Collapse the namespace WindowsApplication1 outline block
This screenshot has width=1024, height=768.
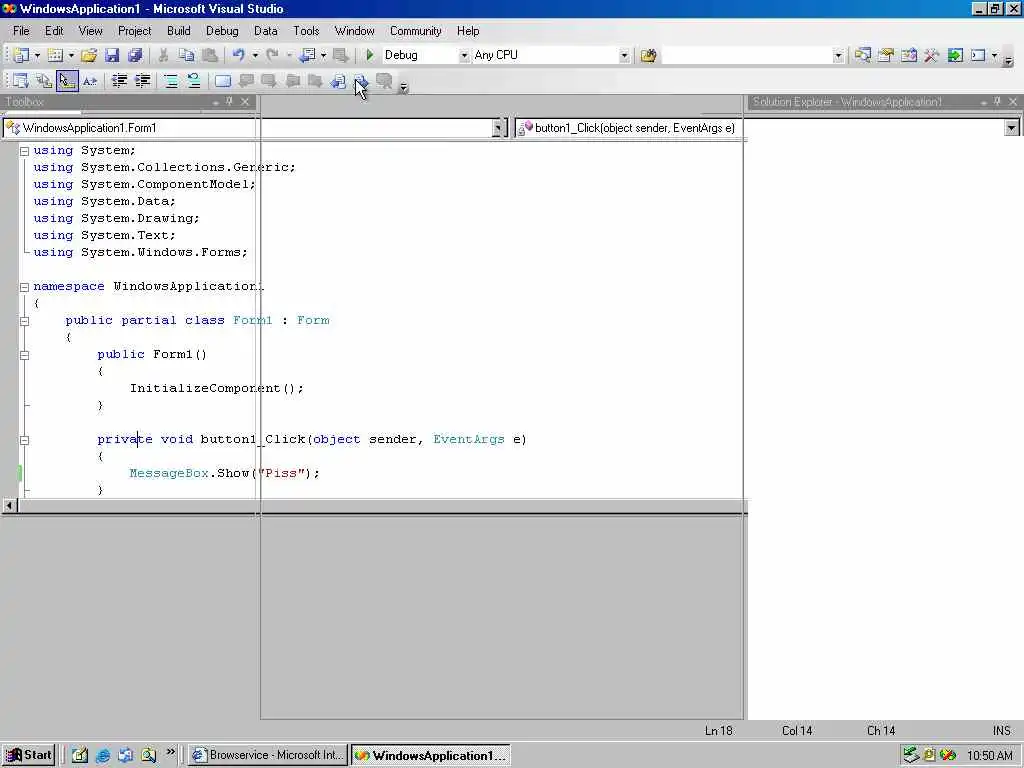24,287
